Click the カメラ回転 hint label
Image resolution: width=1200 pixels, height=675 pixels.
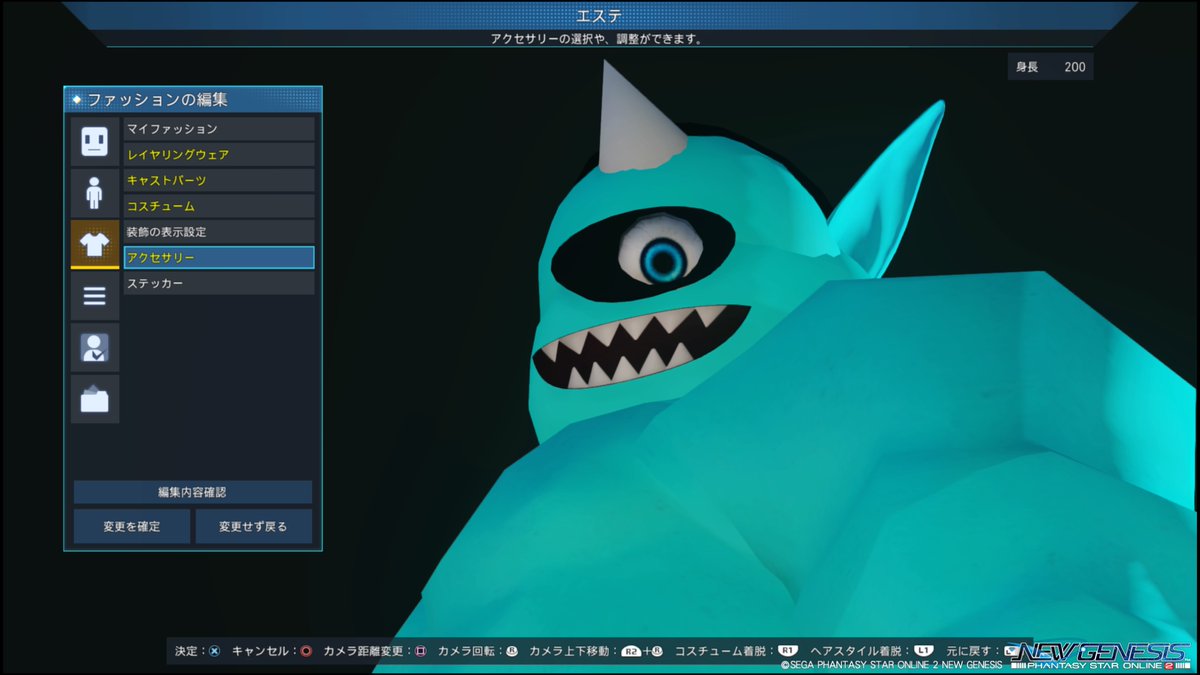(468, 651)
